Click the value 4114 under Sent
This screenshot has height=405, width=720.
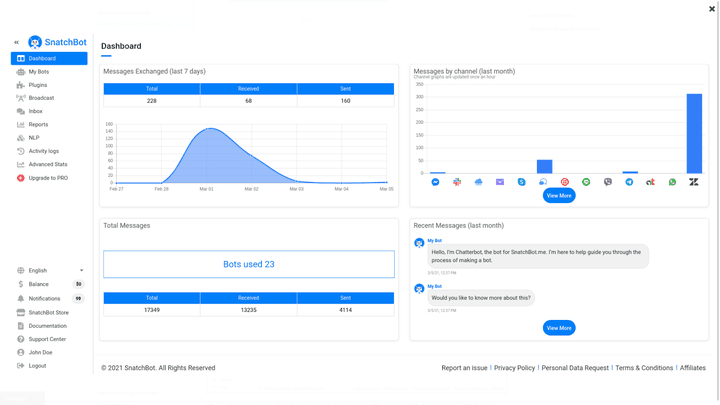click(x=345, y=310)
